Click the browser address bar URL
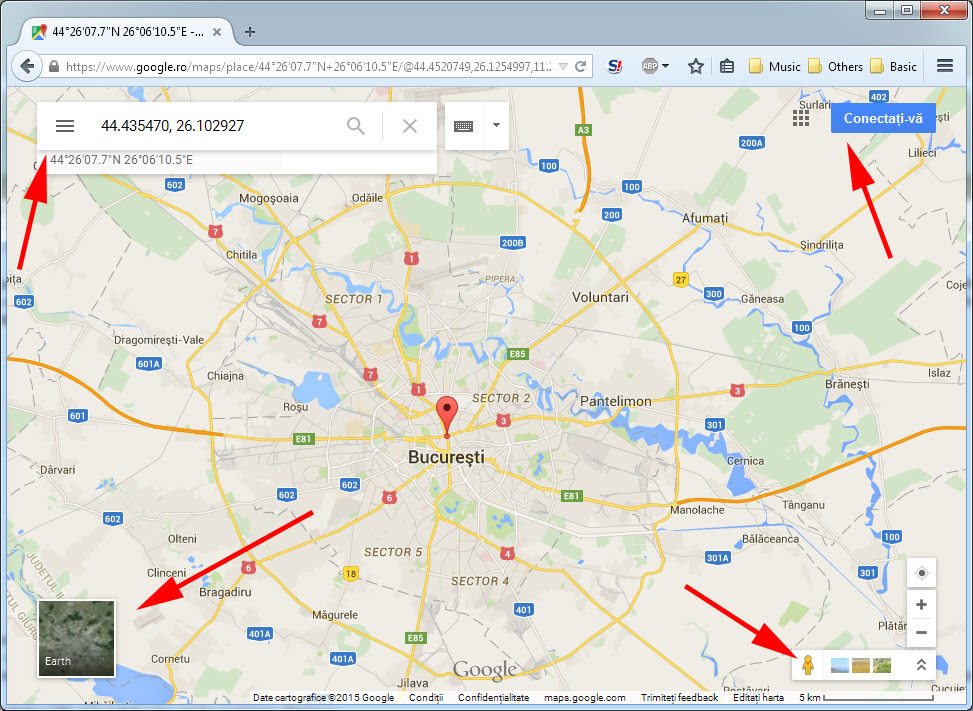The width and height of the screenshot is (973, 711). pos(308,66)
